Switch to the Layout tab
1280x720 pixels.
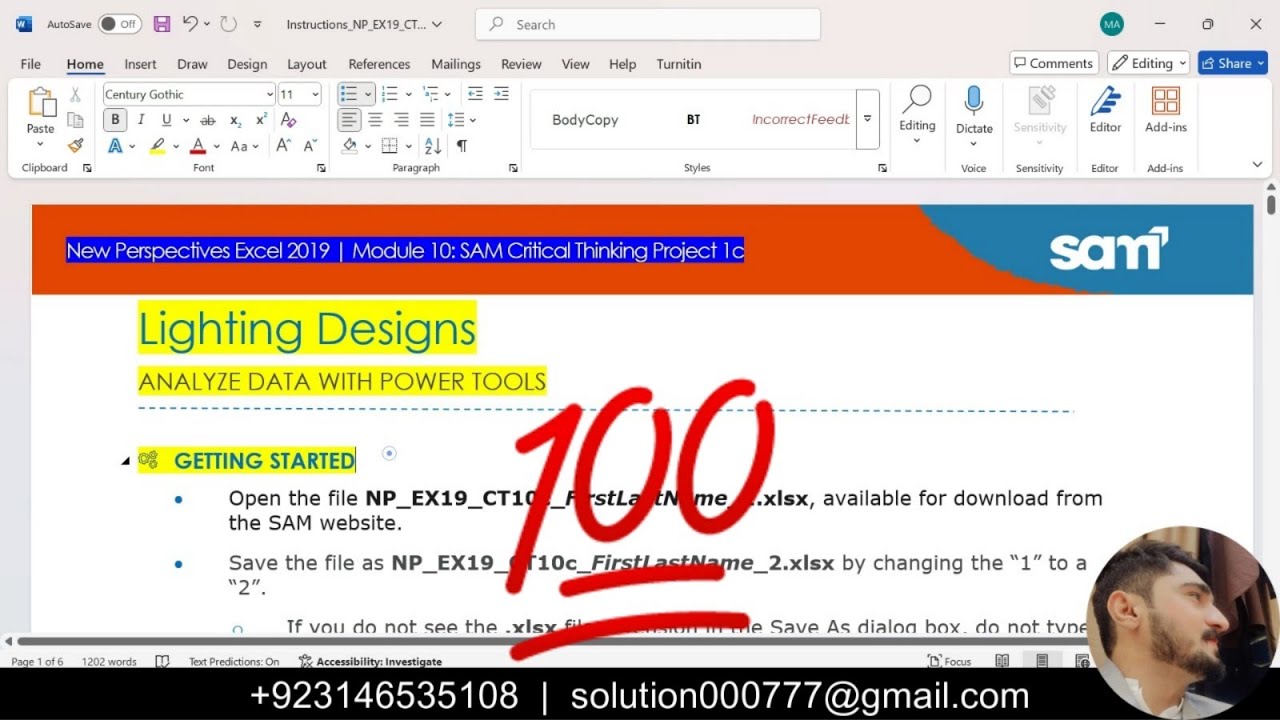(x=307, y=64)
